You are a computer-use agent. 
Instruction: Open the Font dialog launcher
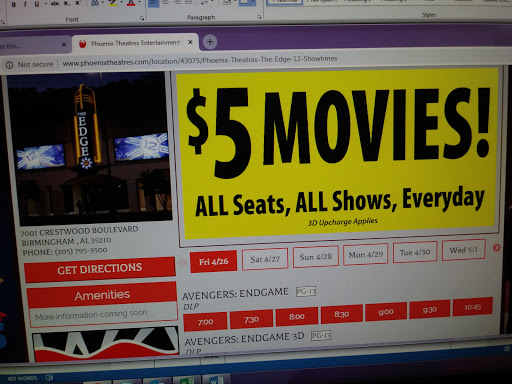142,18
